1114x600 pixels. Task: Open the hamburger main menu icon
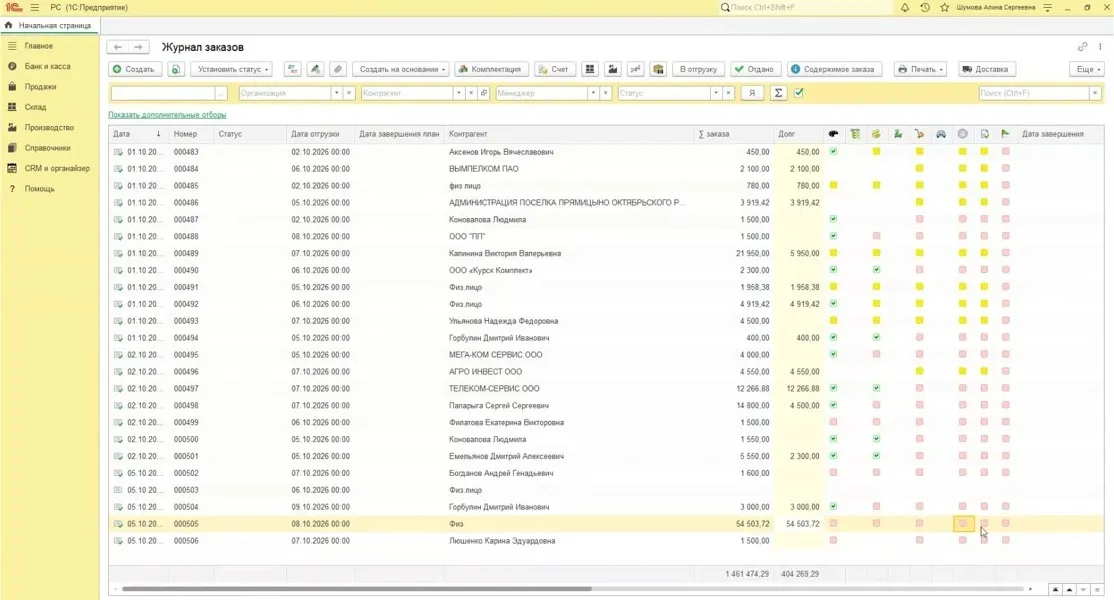34,7
